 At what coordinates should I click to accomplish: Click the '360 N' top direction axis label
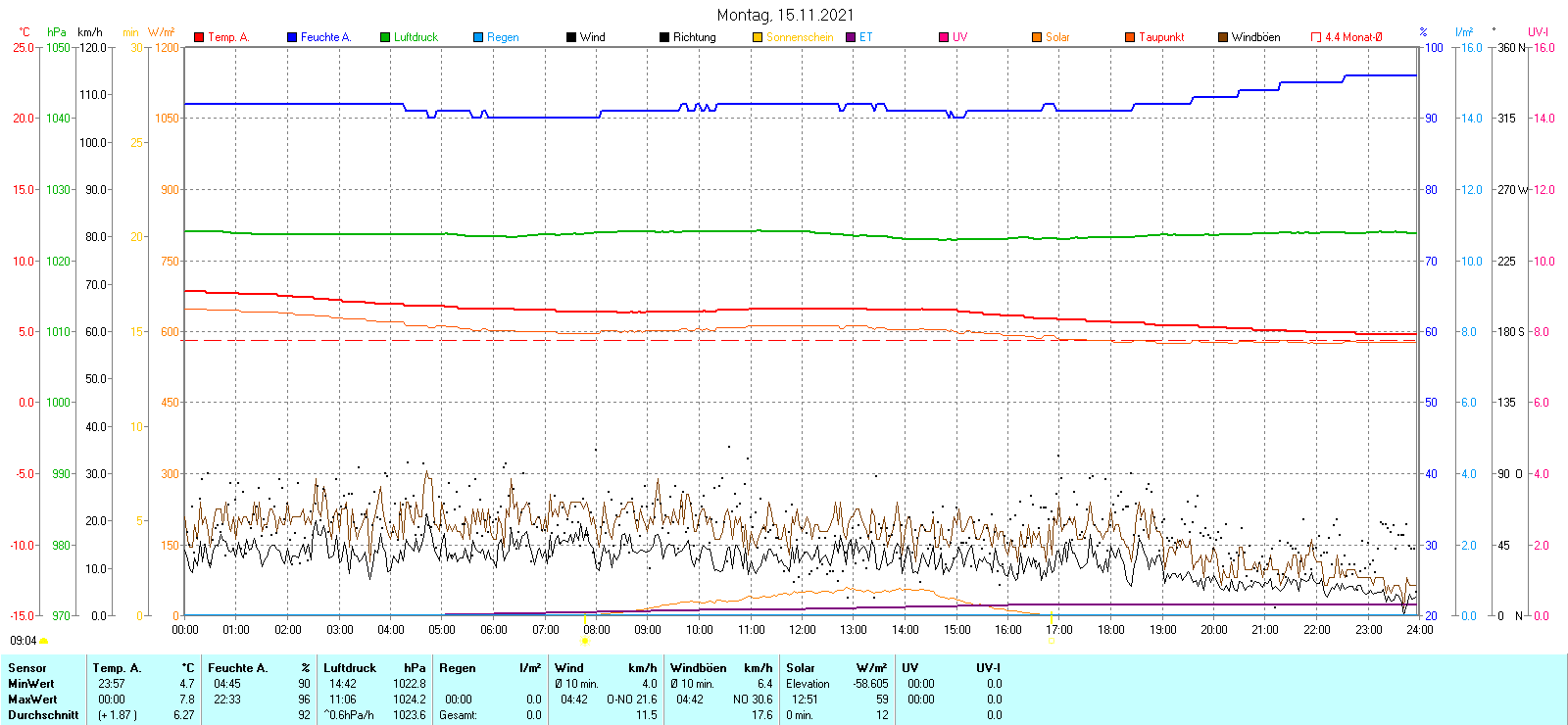click(1512, 47)
